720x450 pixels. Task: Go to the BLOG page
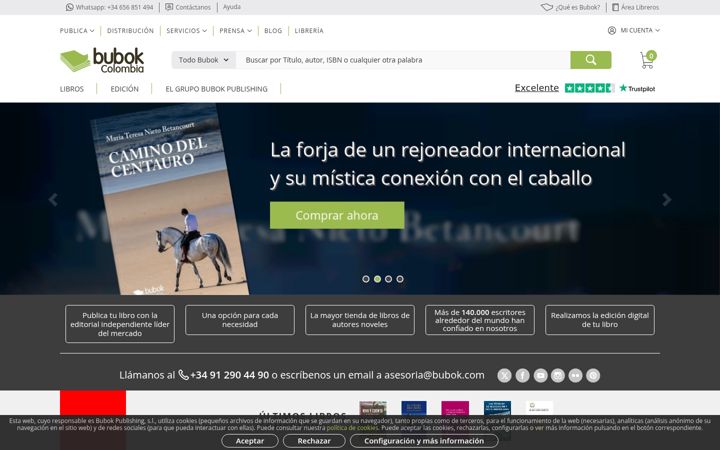click(273, 31)
